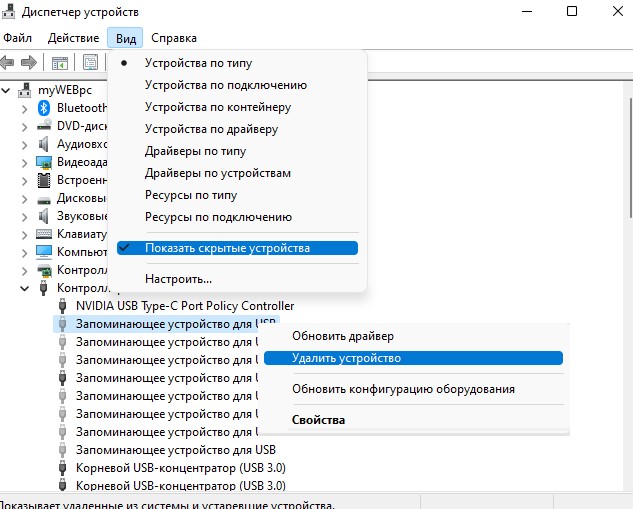Expand the DVD-диск category
Viewport: 633px width, 509px height.
[25, 127]
